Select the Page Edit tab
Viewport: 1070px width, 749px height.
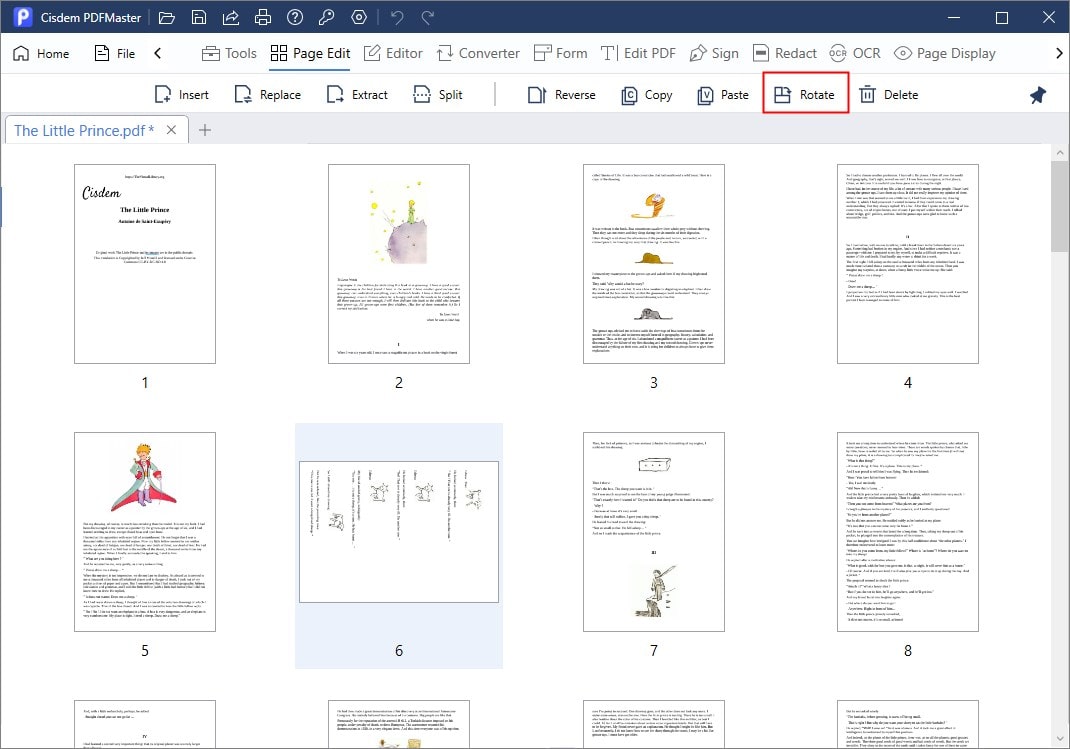pos(310,53)
